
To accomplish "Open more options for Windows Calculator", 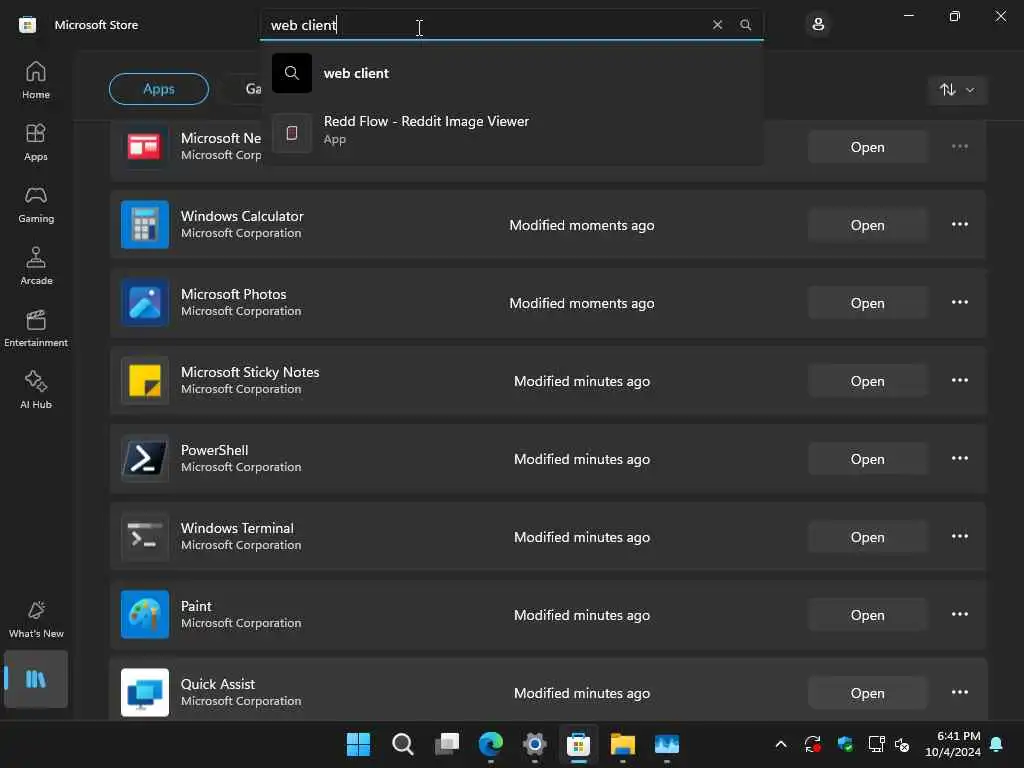I will pos(959,225).
